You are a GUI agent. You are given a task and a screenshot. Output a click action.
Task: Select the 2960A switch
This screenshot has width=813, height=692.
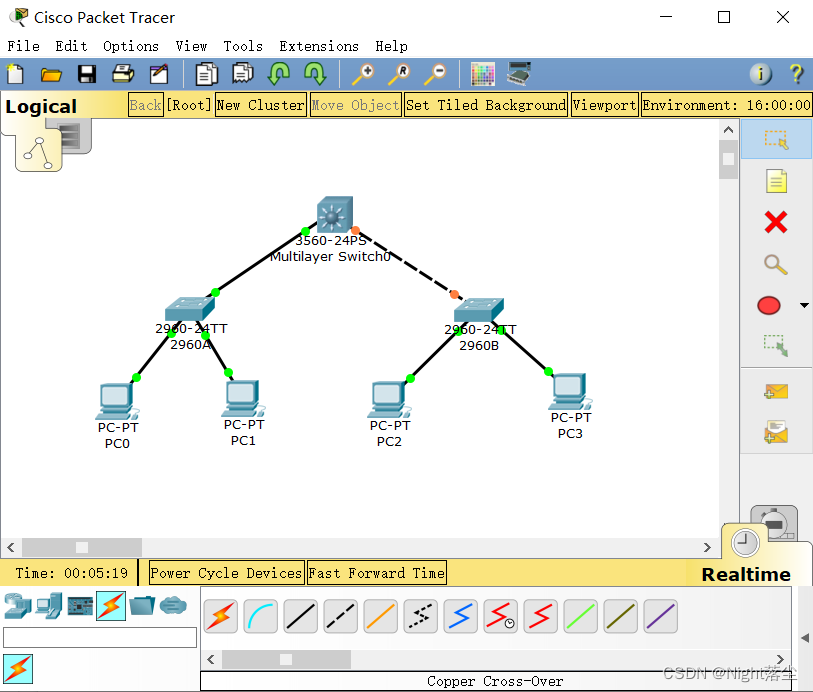[x=189, y=308]
